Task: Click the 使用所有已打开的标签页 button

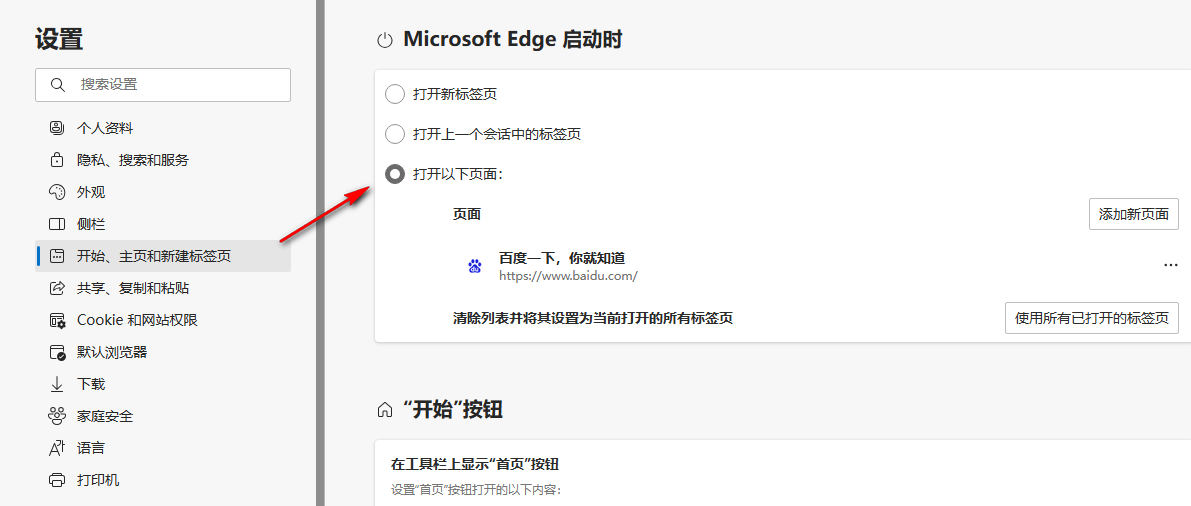Action: (1091, 318)
